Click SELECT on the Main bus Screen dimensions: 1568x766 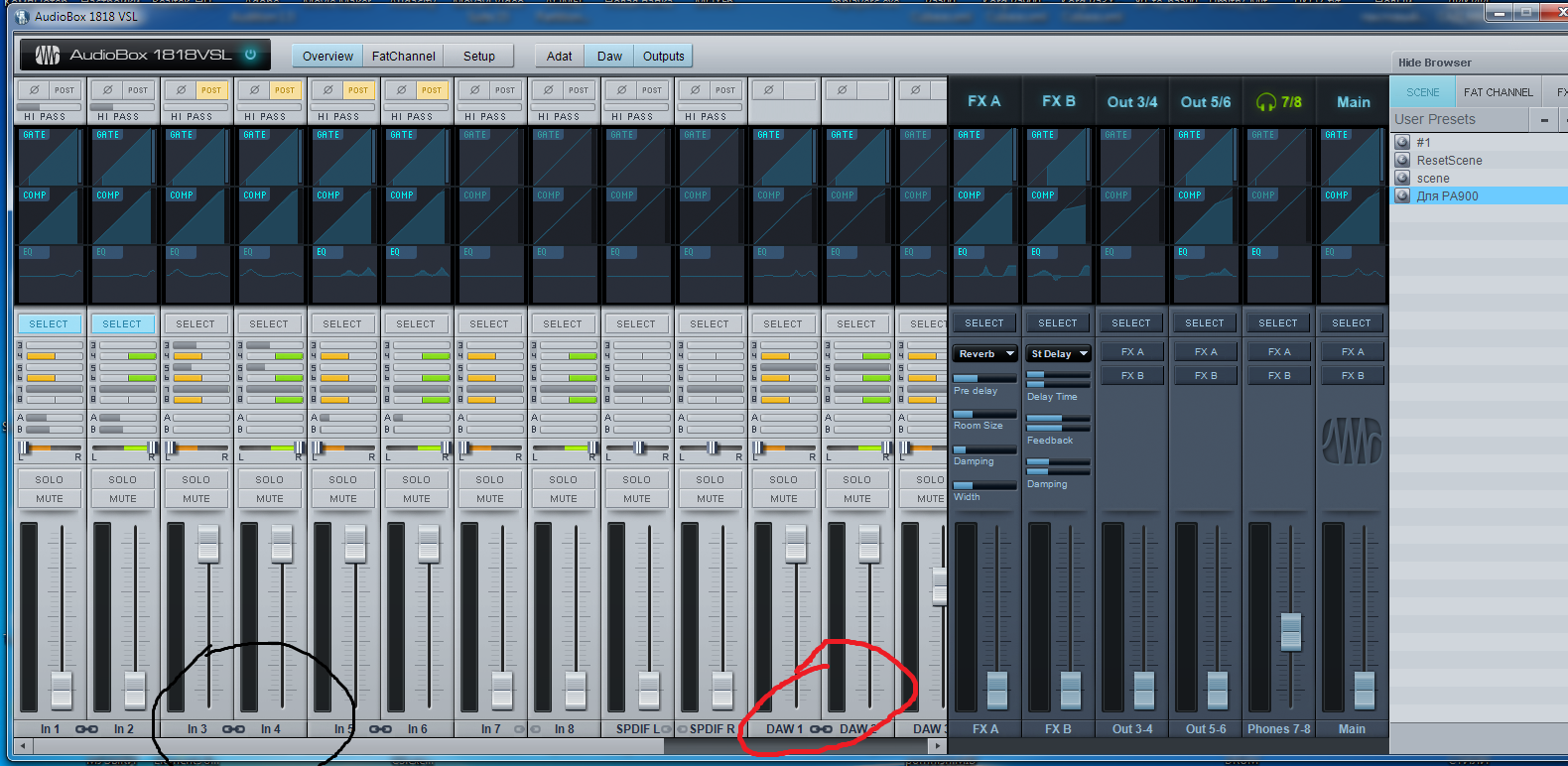pyautogui.click(x=1352, y=322)
